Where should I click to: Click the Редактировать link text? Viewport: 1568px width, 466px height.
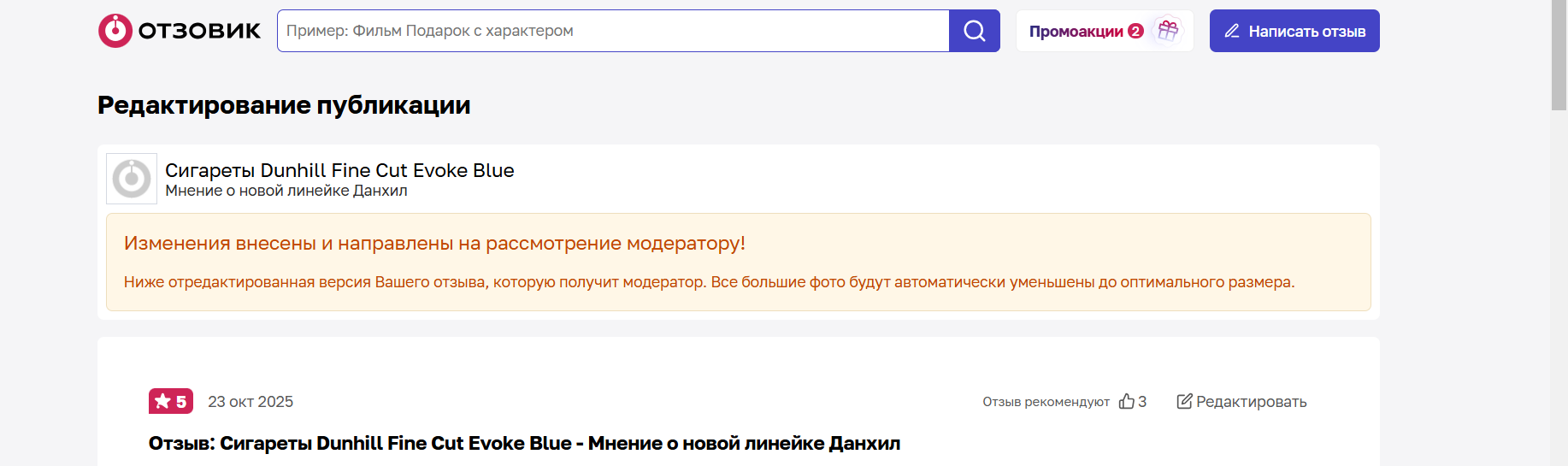[1251, 402]
